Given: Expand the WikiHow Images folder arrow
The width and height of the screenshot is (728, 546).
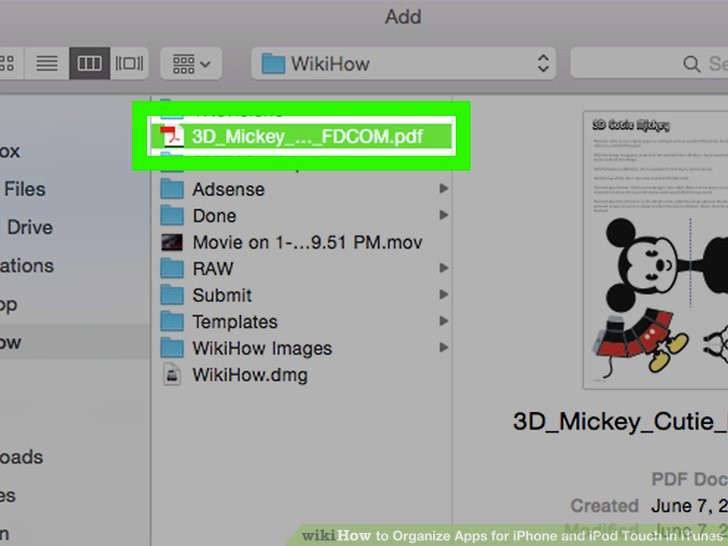Looking at the screenshot, I should (443, 347).
